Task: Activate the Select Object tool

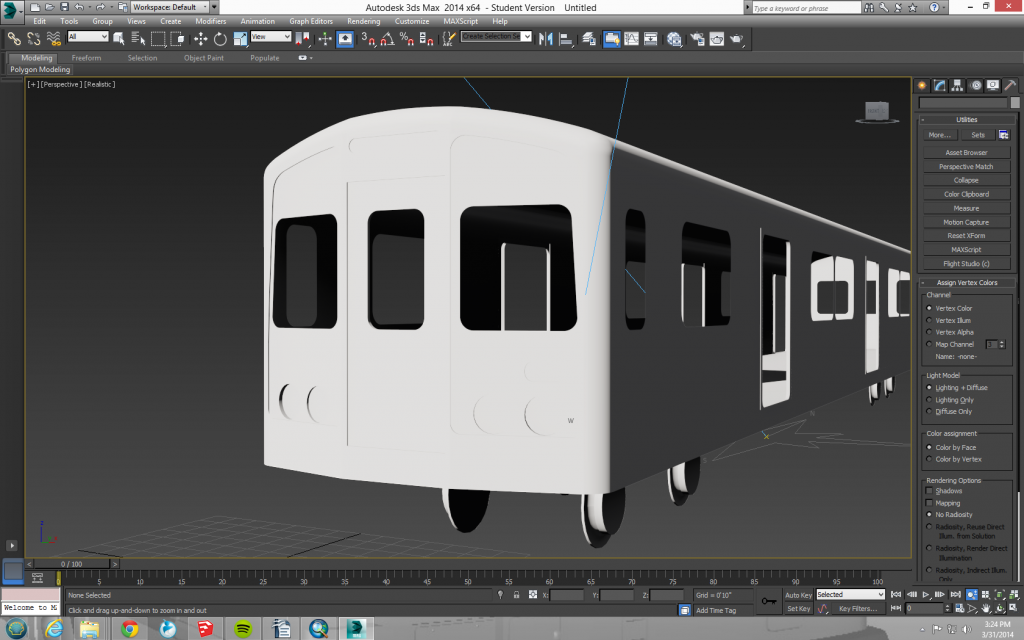Action: (x=119, y=39)
